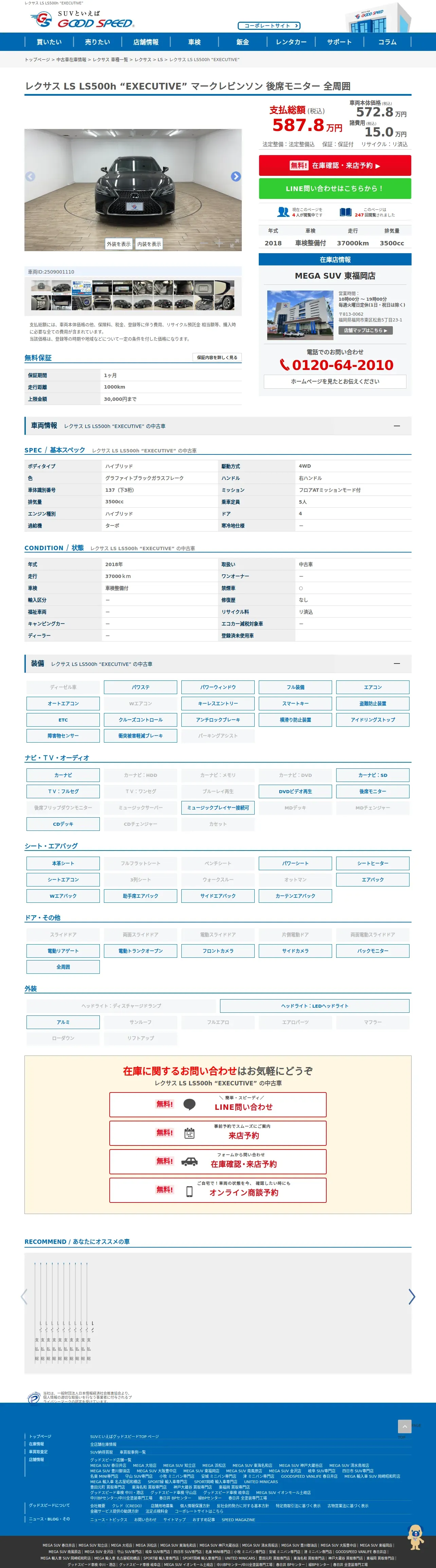The height and width of the screenshot is (1568, 436).
Task: Click the zoom-in plus icon on photo viewer
Action: [219, 243]
